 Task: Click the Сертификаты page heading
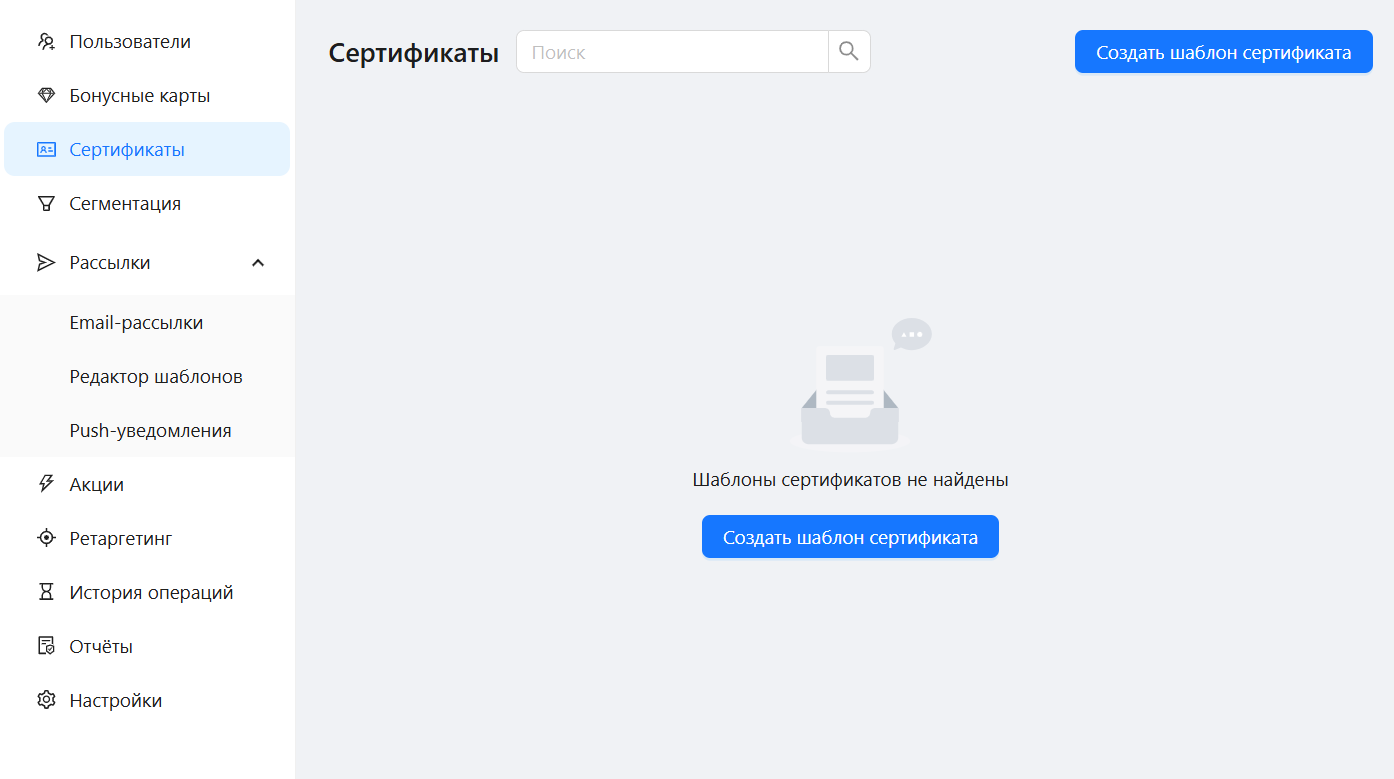[414, 53]
